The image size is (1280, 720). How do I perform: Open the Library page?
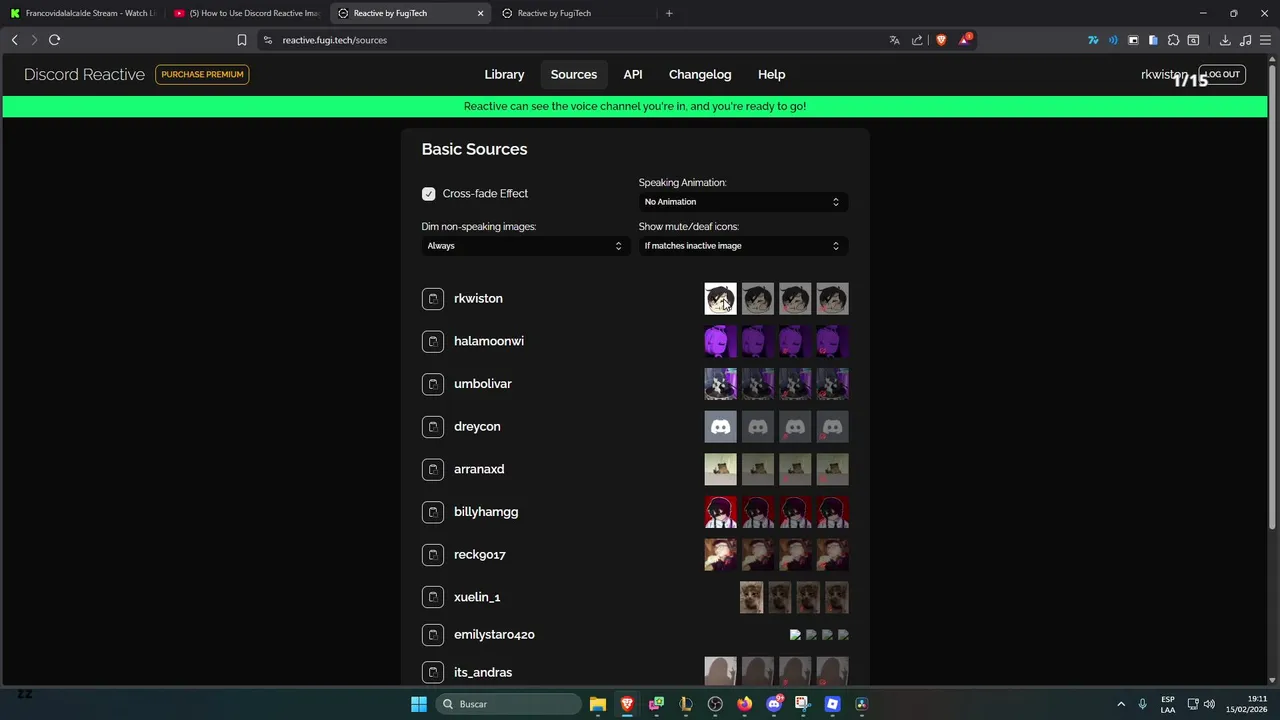[x=504, y=75]
